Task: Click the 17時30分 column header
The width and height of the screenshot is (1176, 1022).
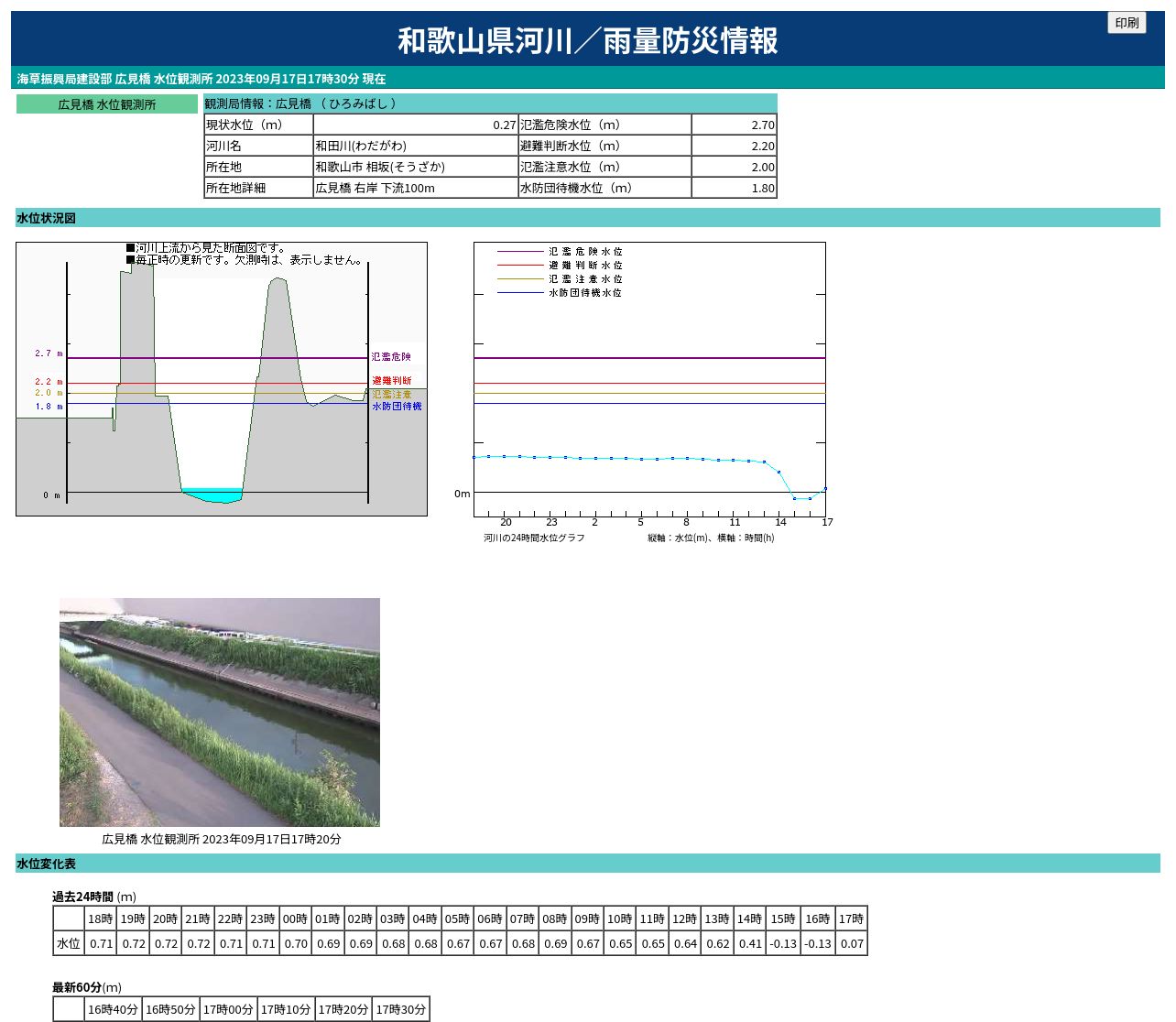Action: click(x=401, y=1009)
